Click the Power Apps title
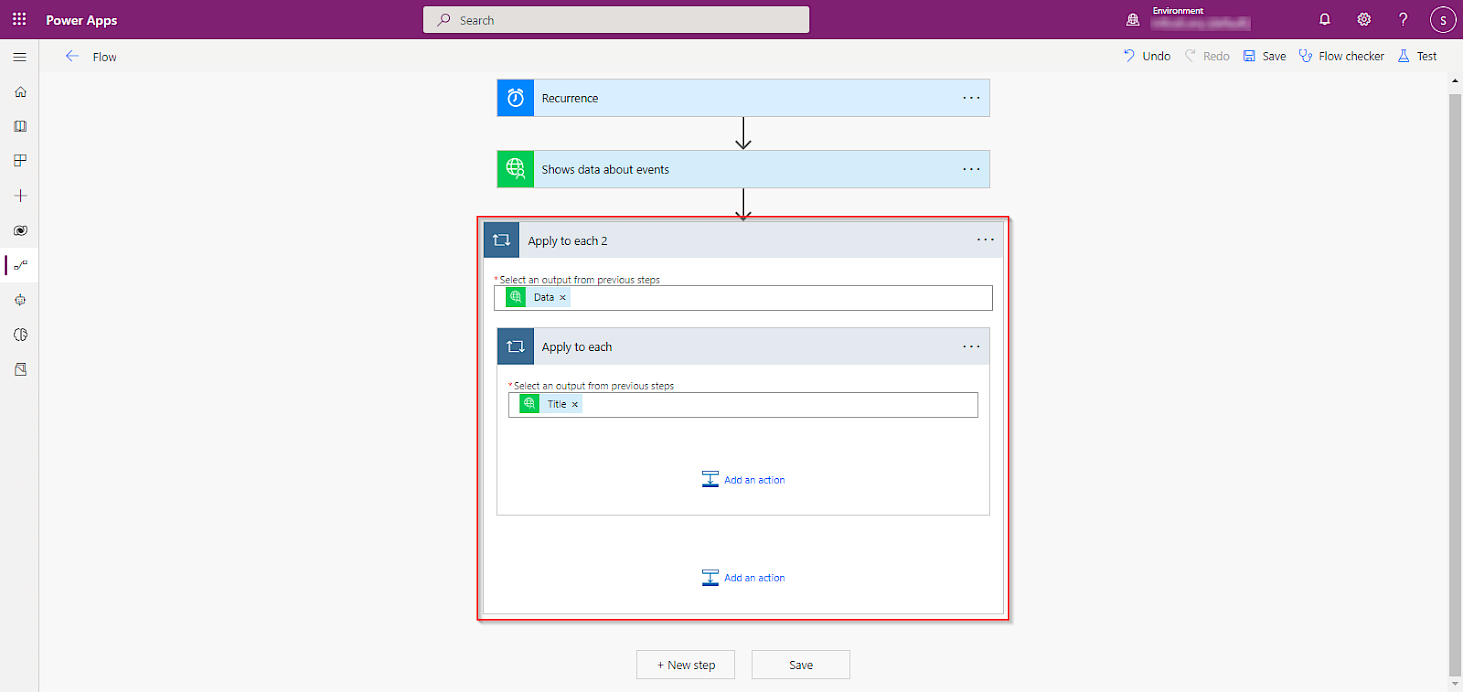 [x=81, y=20]
